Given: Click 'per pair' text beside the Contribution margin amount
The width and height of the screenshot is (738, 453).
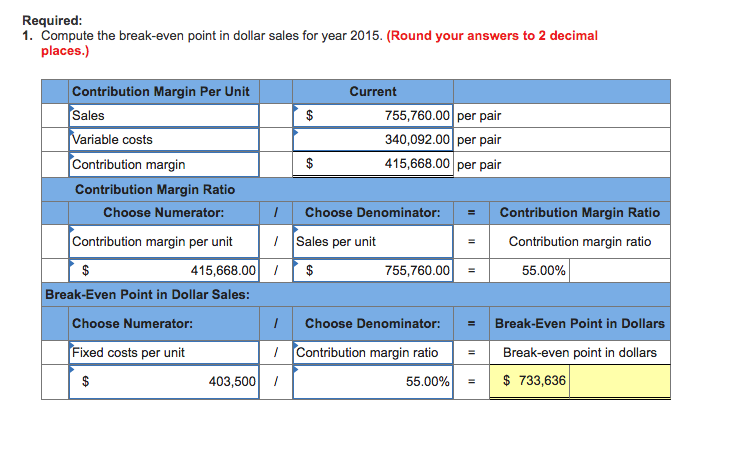Looking at the screenshot, I should (x=479, y=165).
